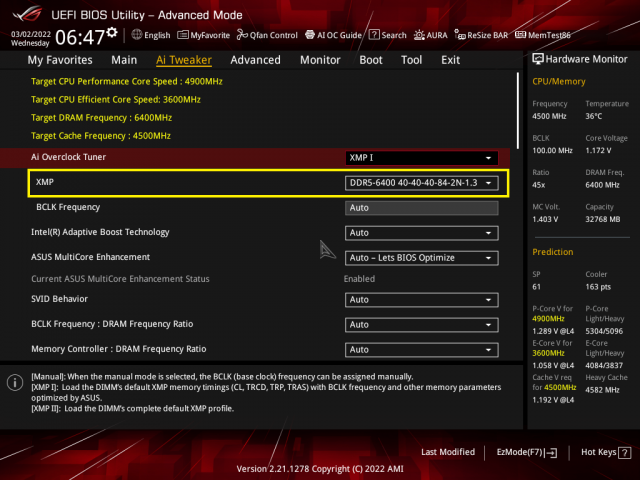Open the XMP profile dropdown
The image size is (640, 480).
[421, 183]
